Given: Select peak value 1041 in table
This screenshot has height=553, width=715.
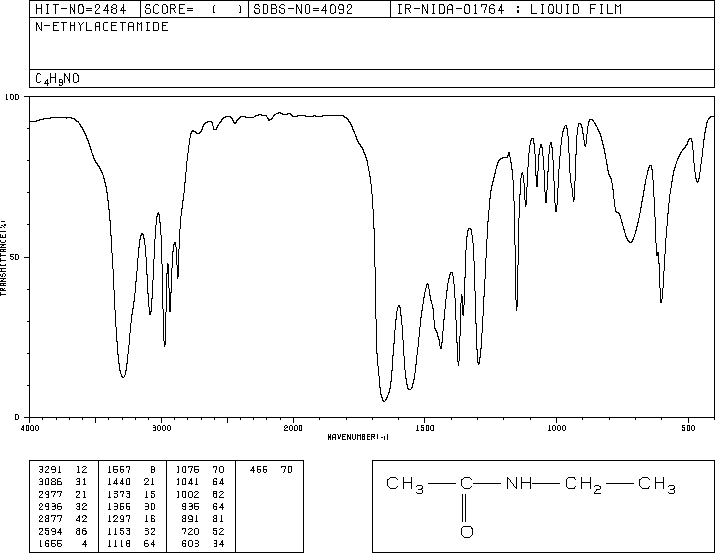Looking at the screenshot, I should click(188, 482).
